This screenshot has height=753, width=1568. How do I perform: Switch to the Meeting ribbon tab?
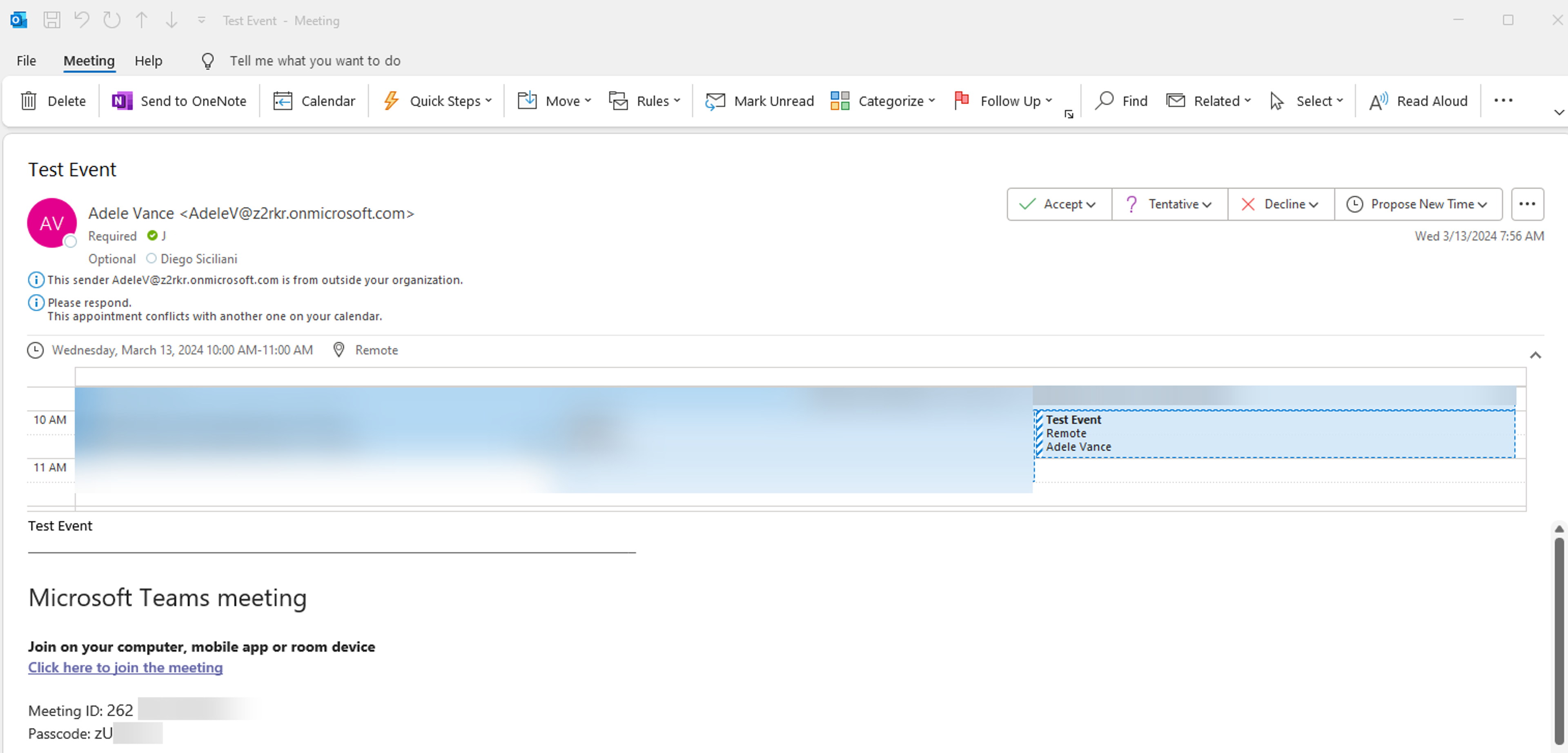point(89,60)
